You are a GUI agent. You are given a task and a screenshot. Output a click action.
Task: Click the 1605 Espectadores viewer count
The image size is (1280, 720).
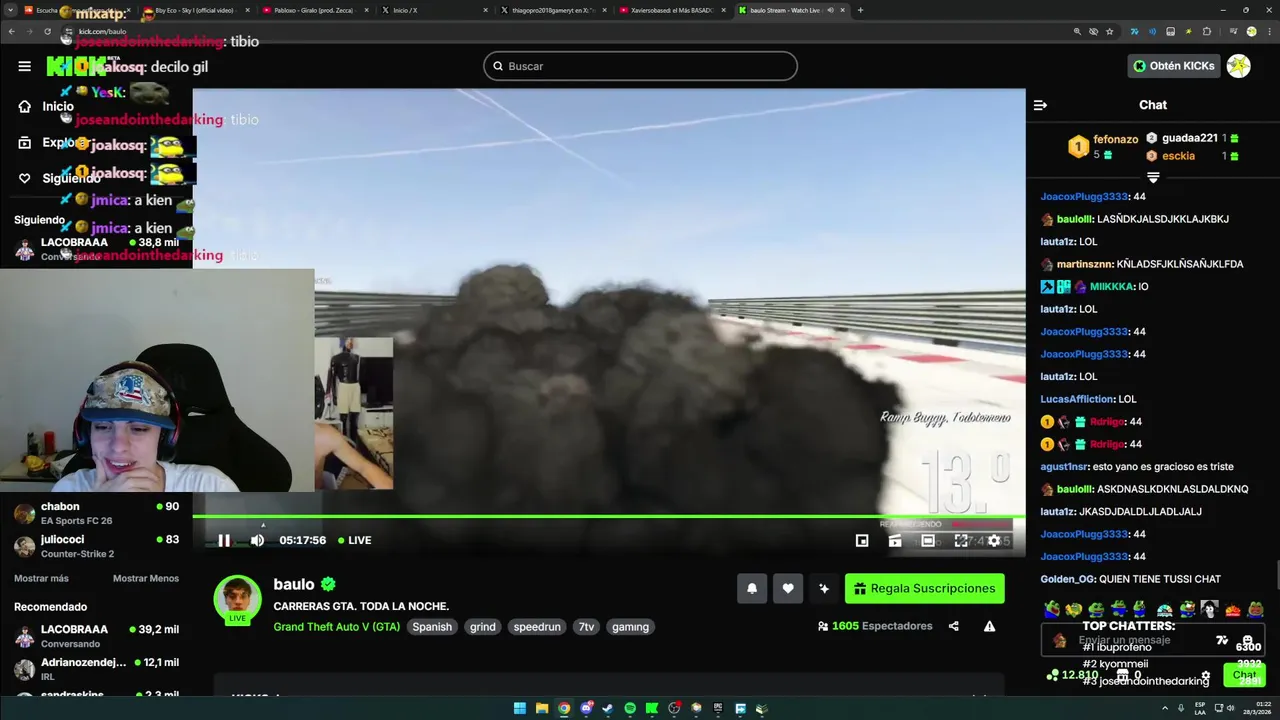coord(875,626)
